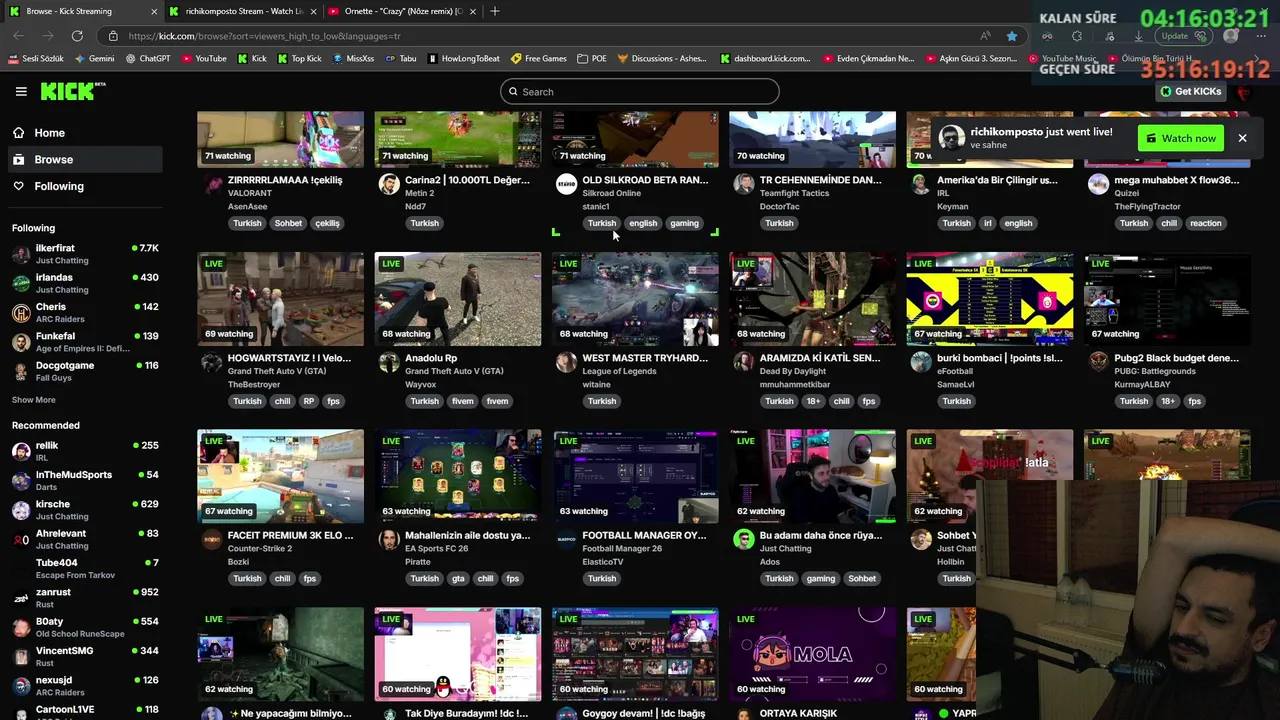Image resolution: width=1280 pixels, height=720 pixels.
Task: Click Ados streamer avatar
Action: tap(743, 540)
